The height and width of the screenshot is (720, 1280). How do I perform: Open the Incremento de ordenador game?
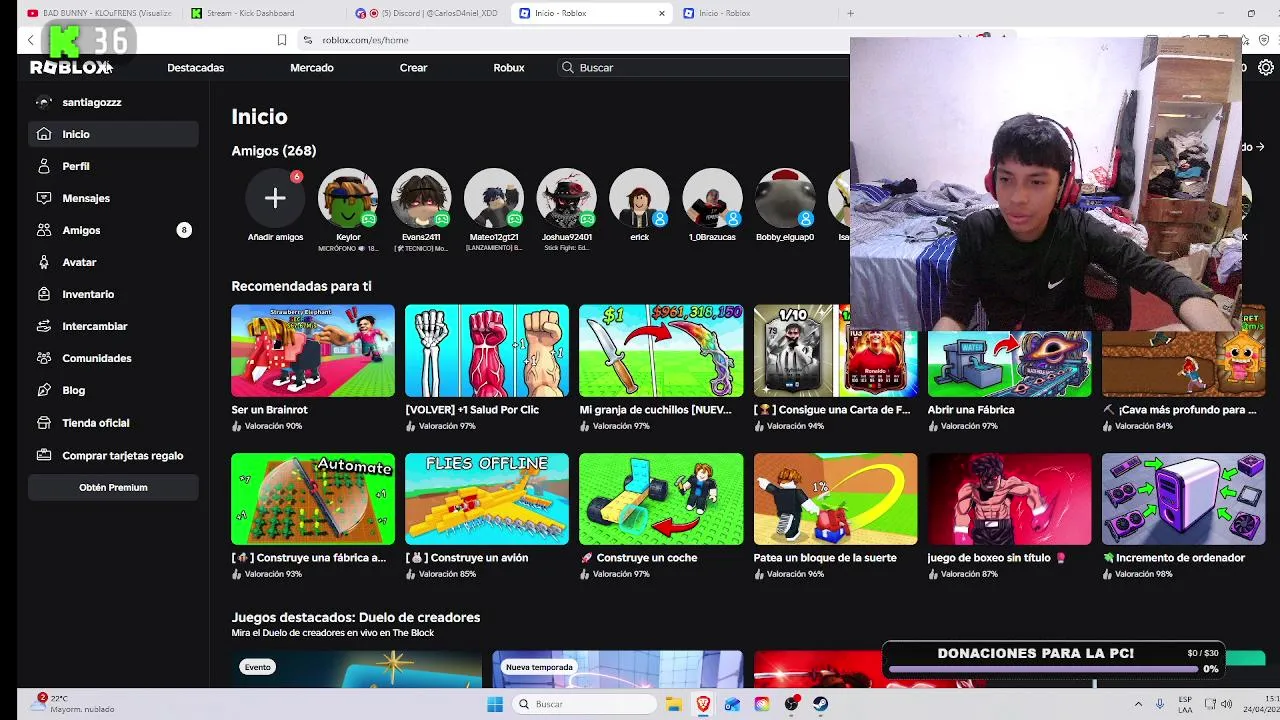1183,499
